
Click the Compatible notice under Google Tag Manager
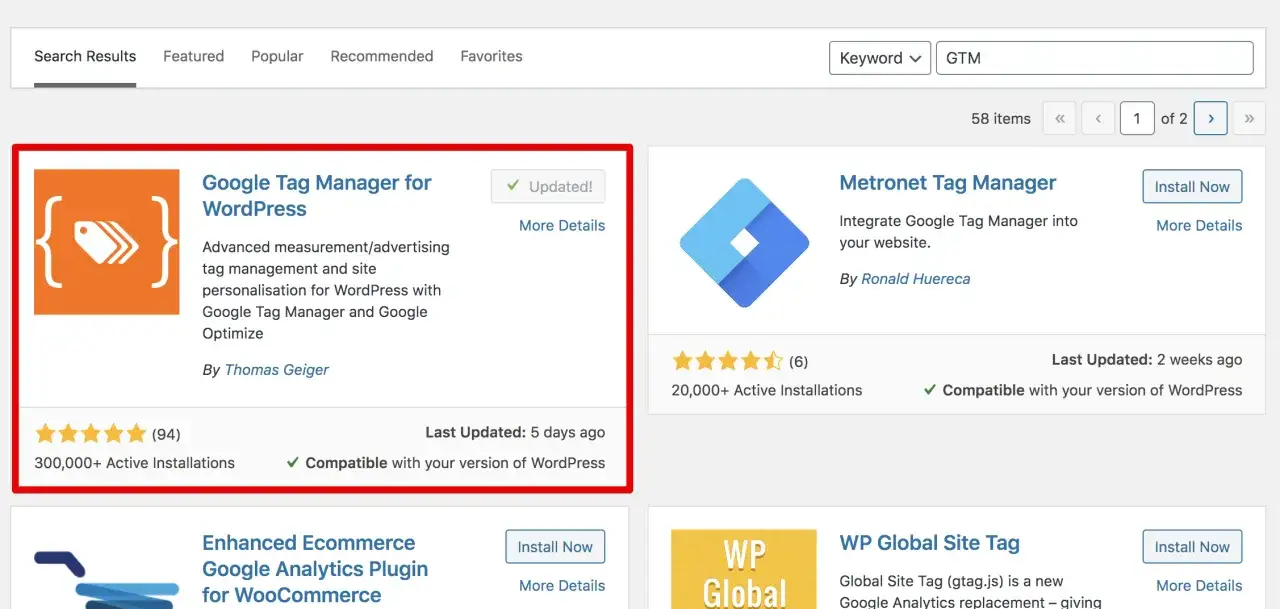pos(446,463)
